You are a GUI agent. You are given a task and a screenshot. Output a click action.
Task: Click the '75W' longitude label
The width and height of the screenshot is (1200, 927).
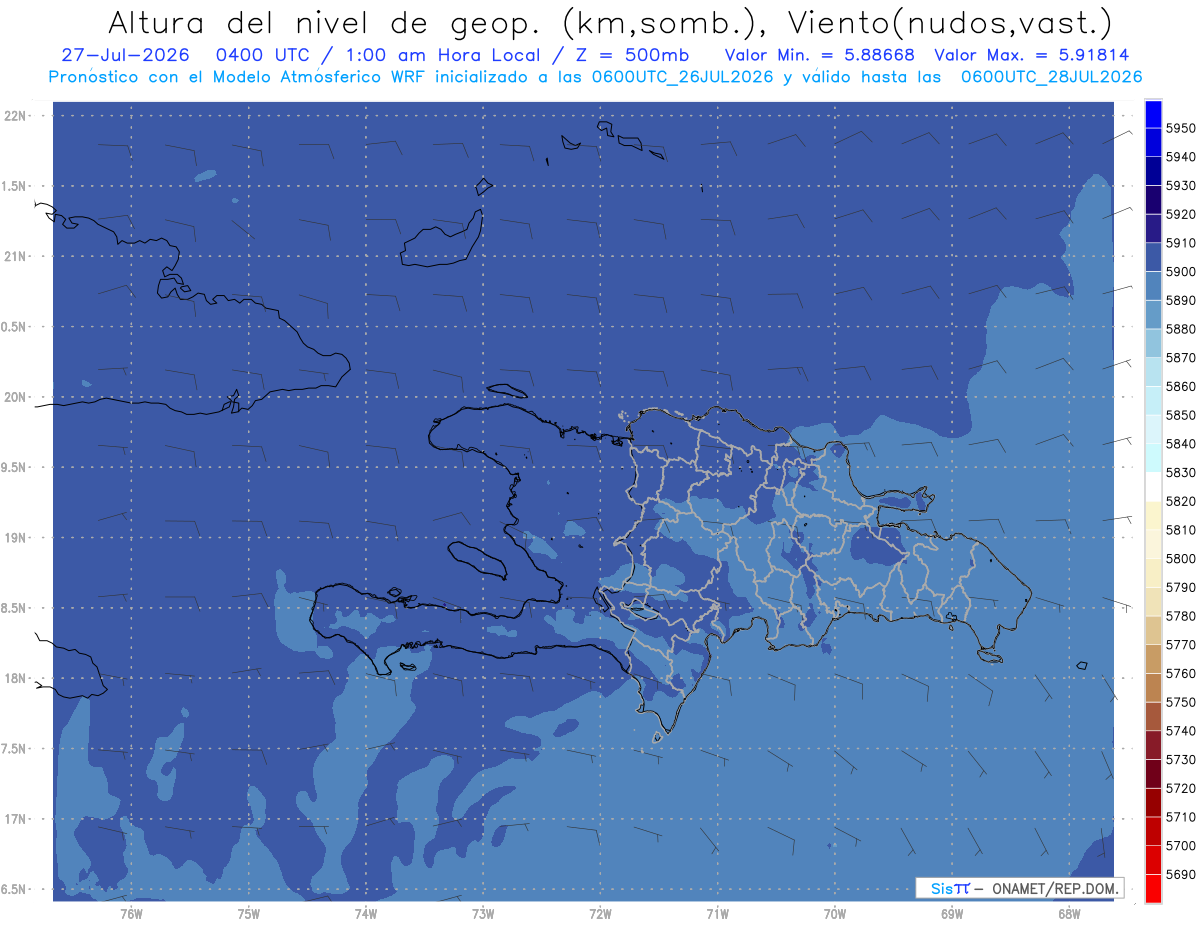(x=249, y=913)
